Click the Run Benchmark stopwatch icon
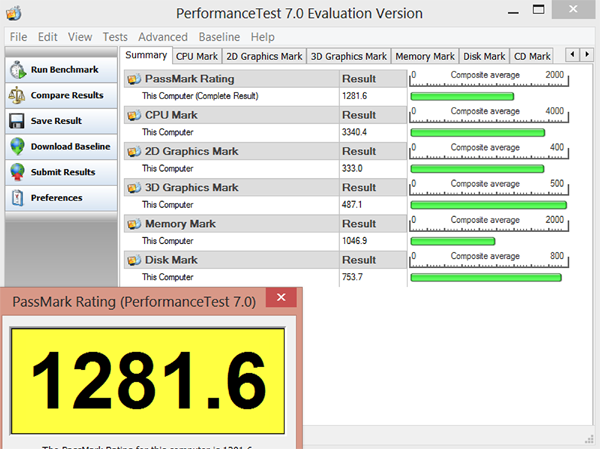This screenshot has height=449, width=600. click(18, 70)
